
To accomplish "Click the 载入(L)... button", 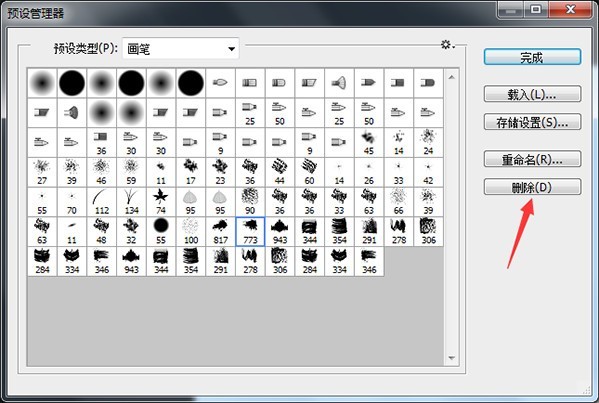I will click(x=532, y=94).
